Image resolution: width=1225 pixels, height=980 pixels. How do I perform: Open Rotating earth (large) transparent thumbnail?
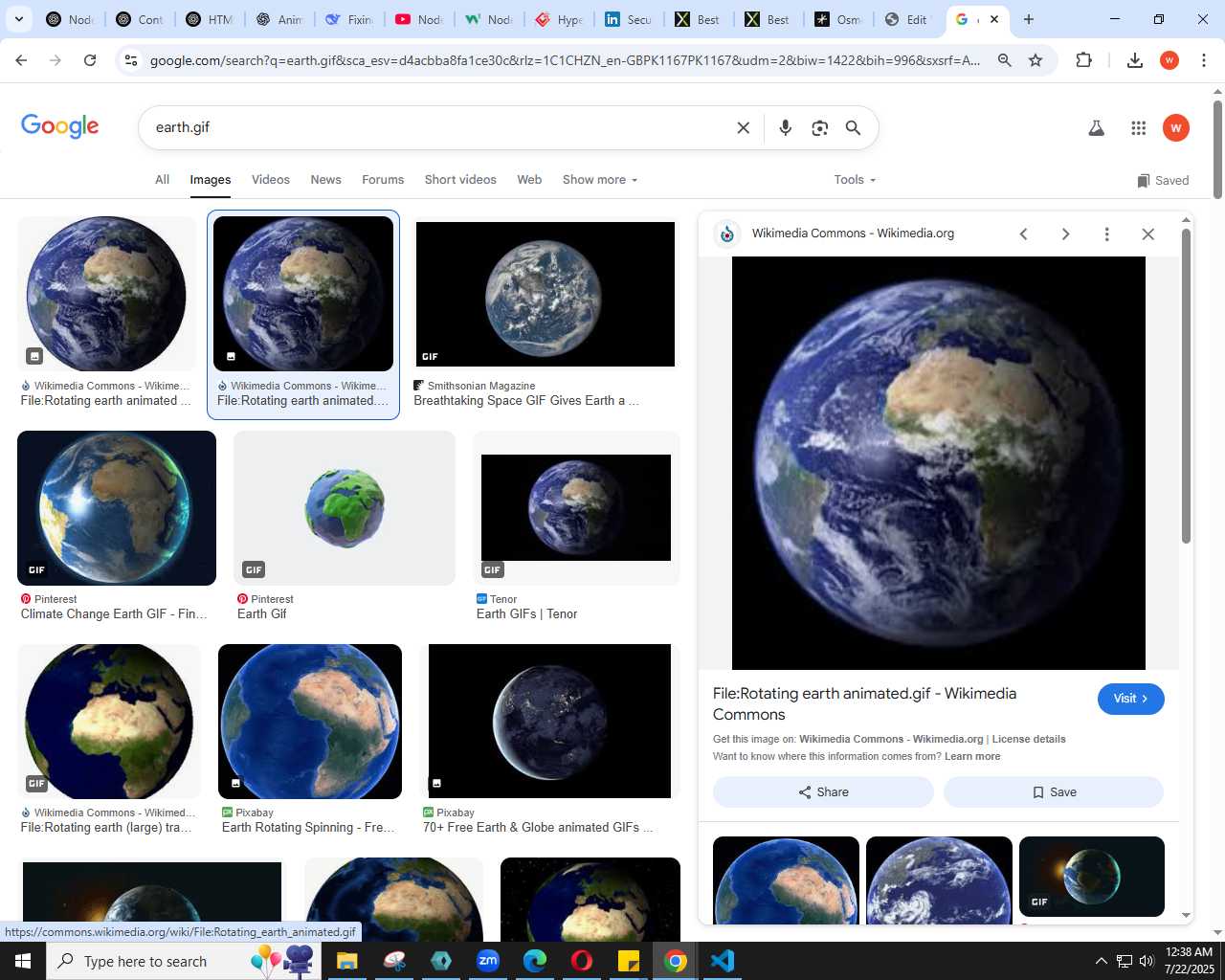tap(109, 722)
